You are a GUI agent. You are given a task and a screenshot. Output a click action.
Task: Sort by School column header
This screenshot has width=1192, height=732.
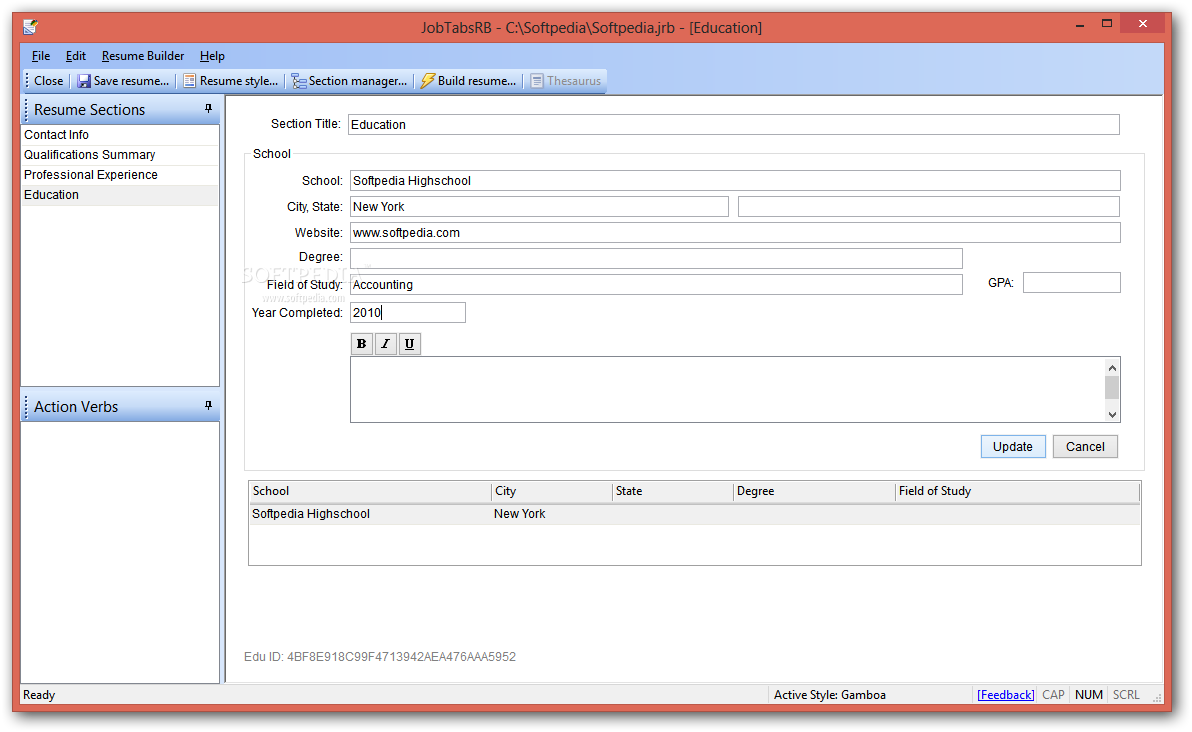370,492
